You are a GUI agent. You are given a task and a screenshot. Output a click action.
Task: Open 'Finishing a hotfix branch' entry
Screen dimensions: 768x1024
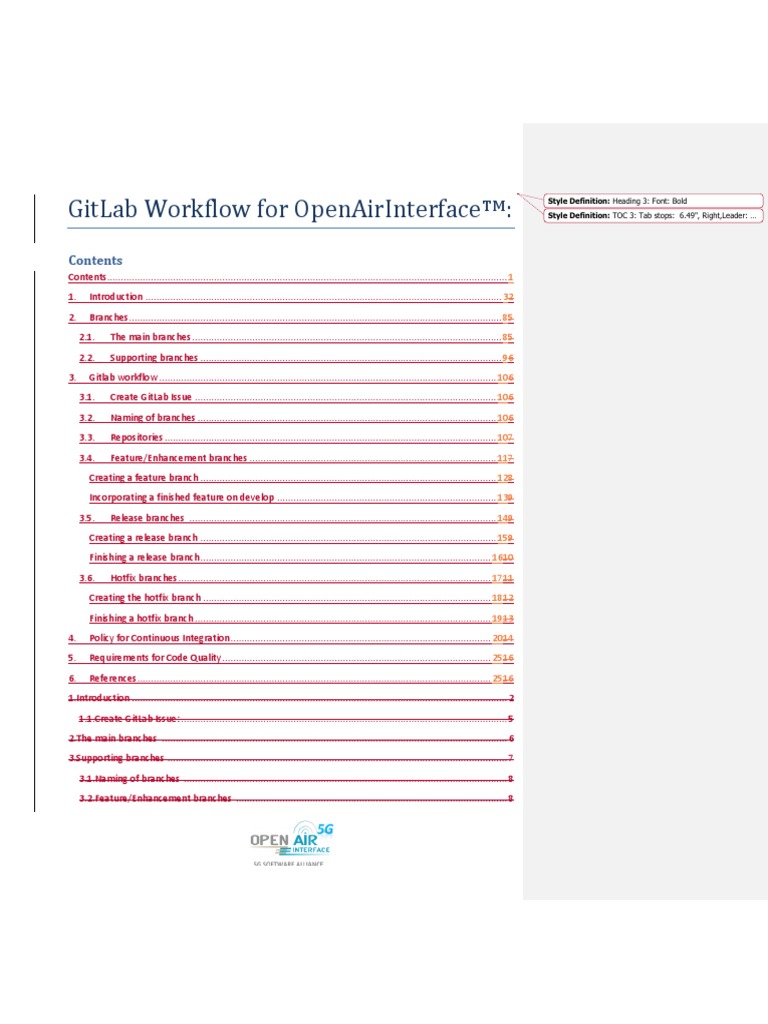(301, 618)
